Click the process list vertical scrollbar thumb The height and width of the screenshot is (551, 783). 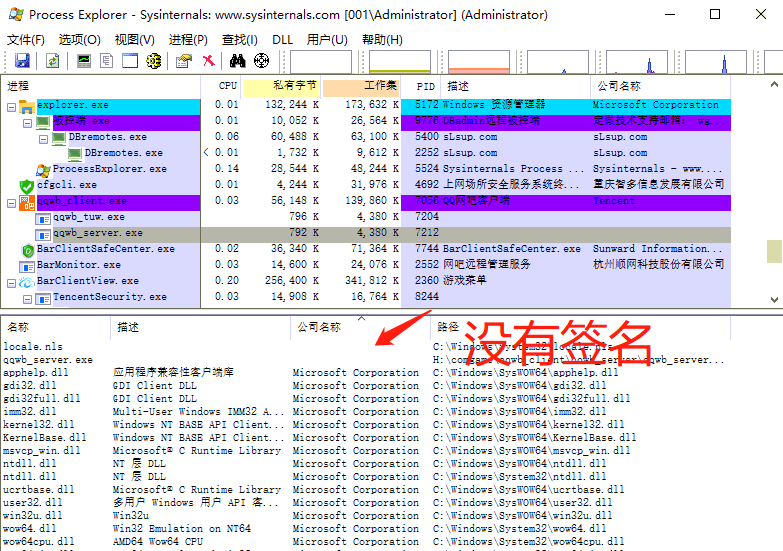[773, 251]
